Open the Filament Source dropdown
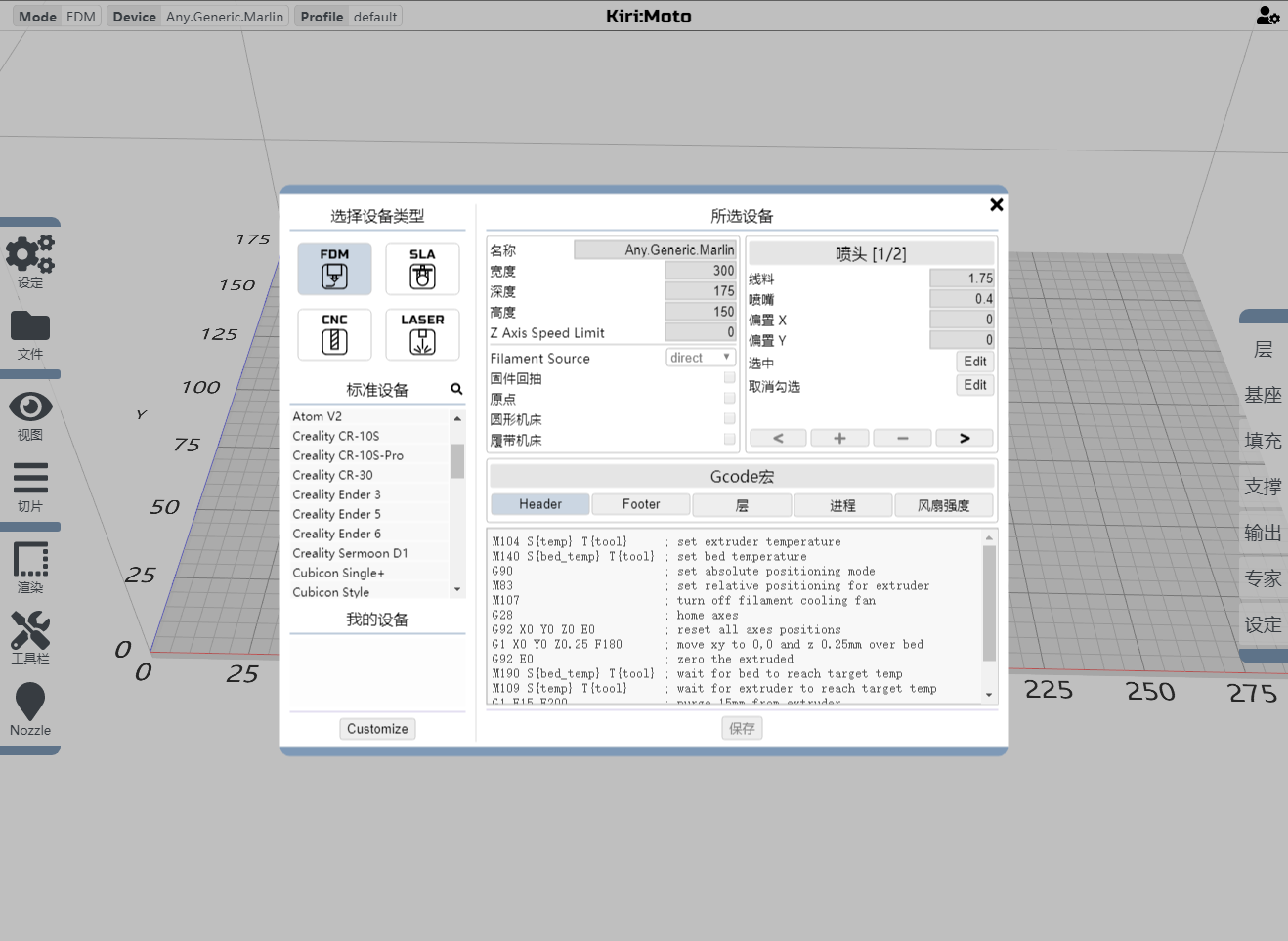The height and width of the screenshot is (941, 1288). pos(700,358)
